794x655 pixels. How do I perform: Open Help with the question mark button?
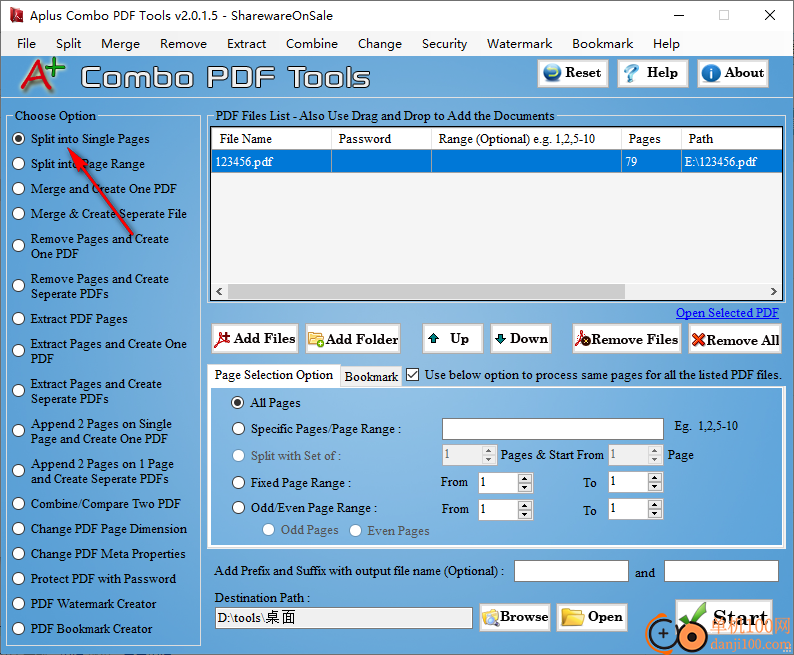653,73
